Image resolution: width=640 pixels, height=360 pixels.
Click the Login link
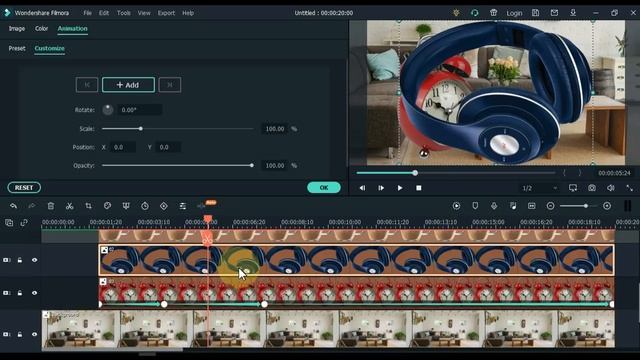coord(514,13)
